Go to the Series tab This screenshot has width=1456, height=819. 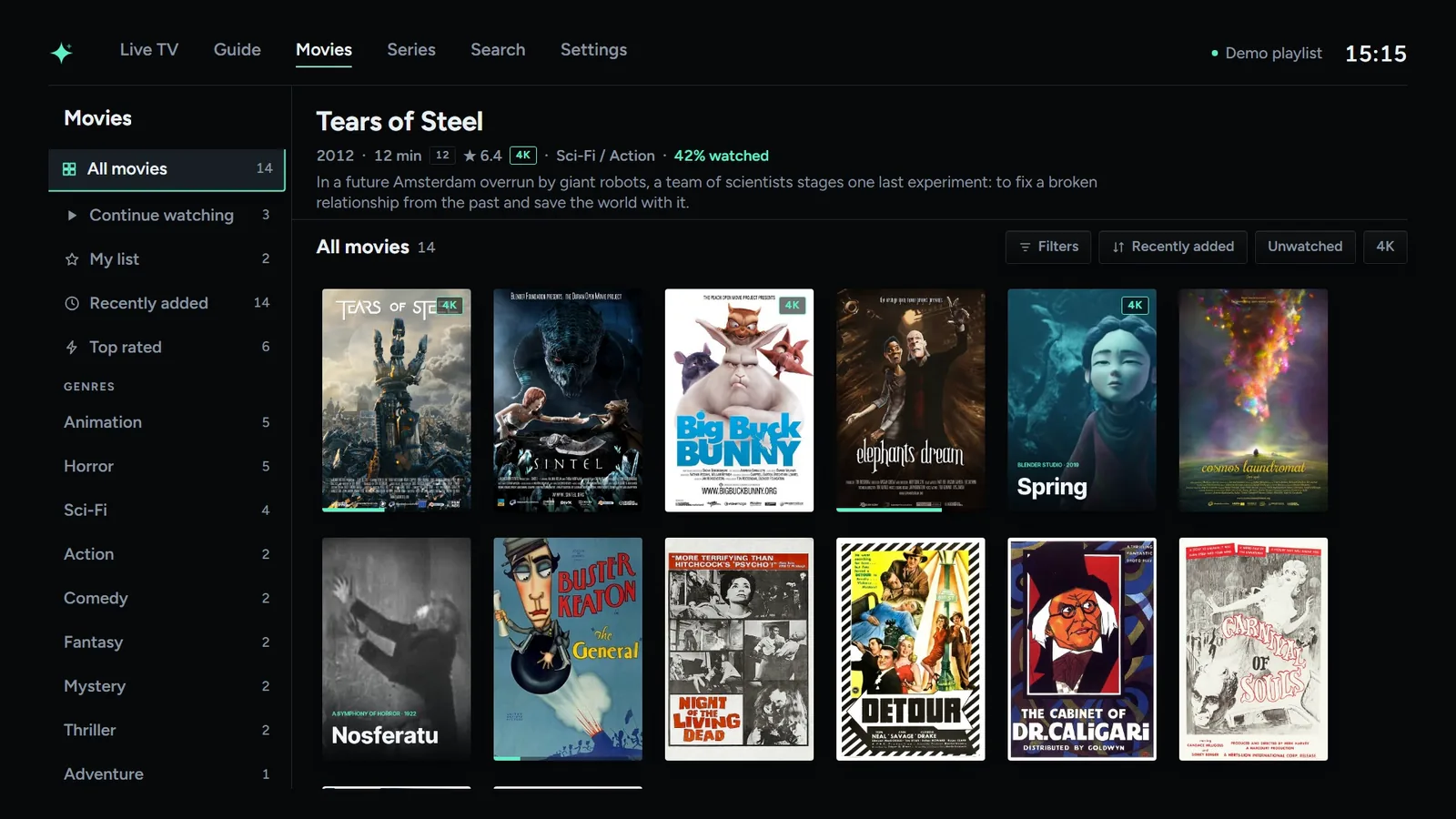(x=411, y=50)
